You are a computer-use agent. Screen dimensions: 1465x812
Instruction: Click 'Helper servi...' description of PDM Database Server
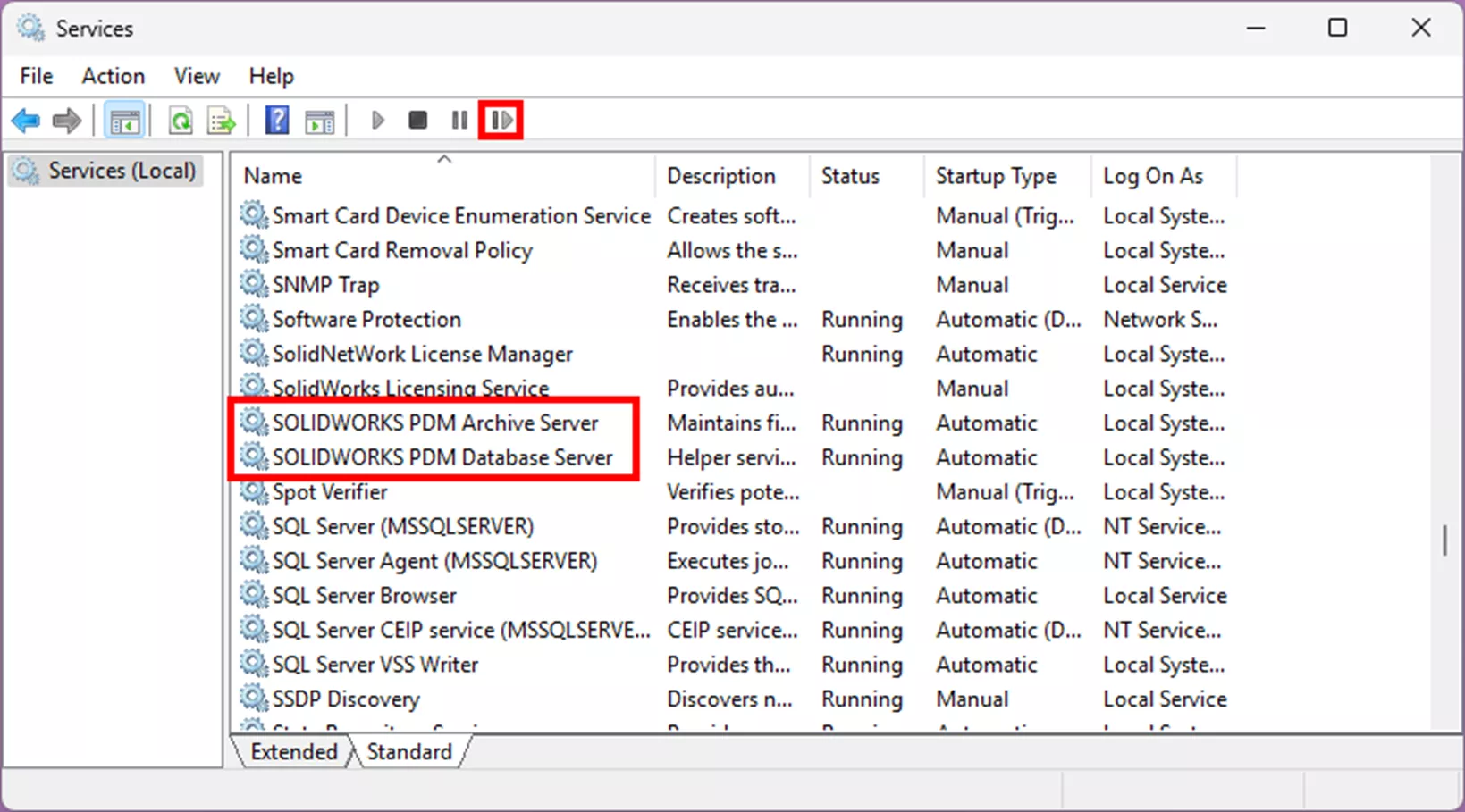(x=731, y=457)
